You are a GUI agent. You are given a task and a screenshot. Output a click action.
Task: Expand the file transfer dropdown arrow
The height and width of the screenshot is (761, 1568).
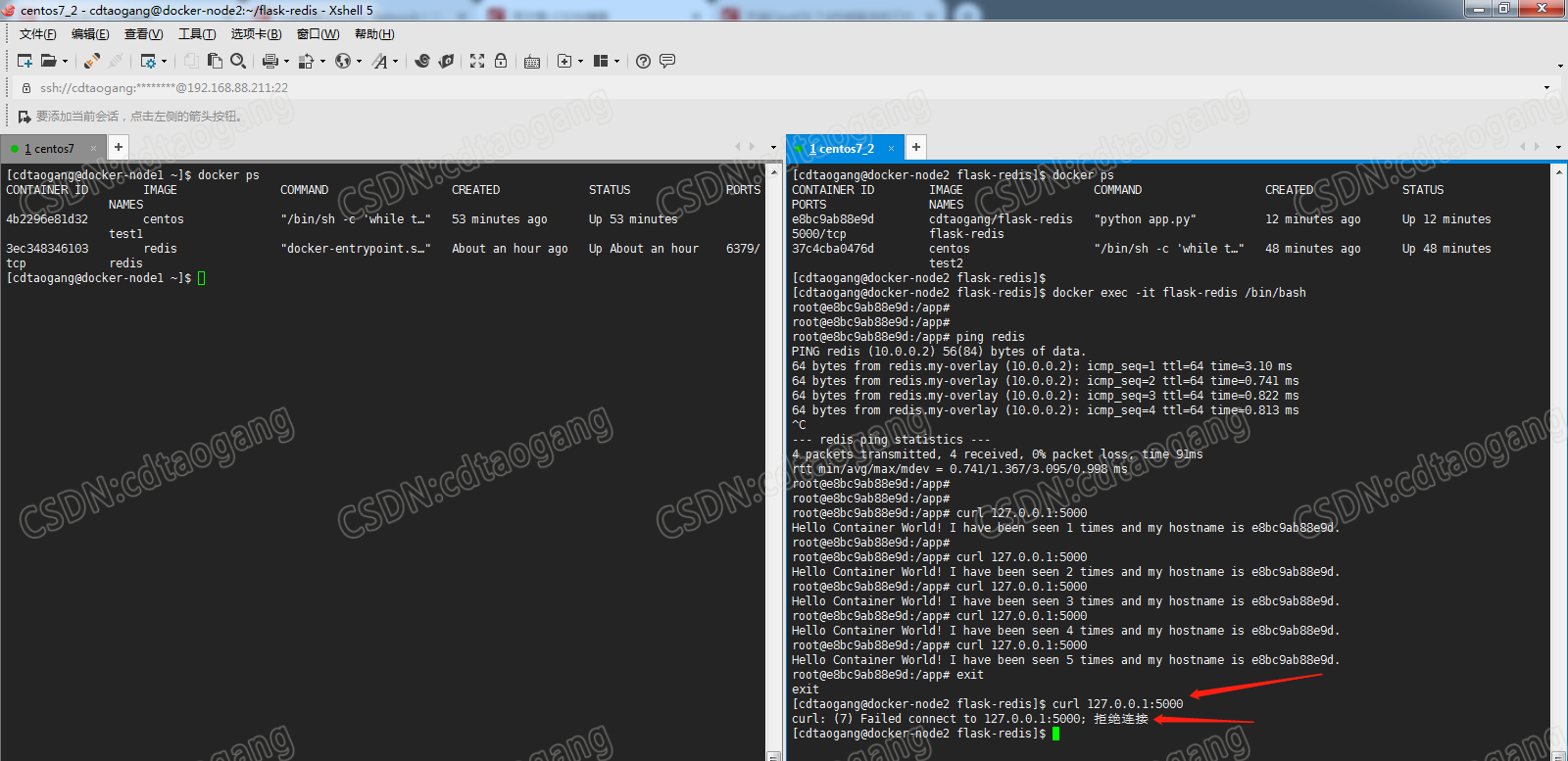pyautogui.click(x=322, y=61)
